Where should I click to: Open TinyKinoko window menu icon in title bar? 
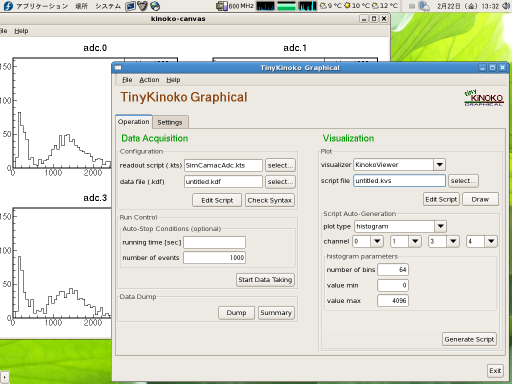tap(118, 68)
